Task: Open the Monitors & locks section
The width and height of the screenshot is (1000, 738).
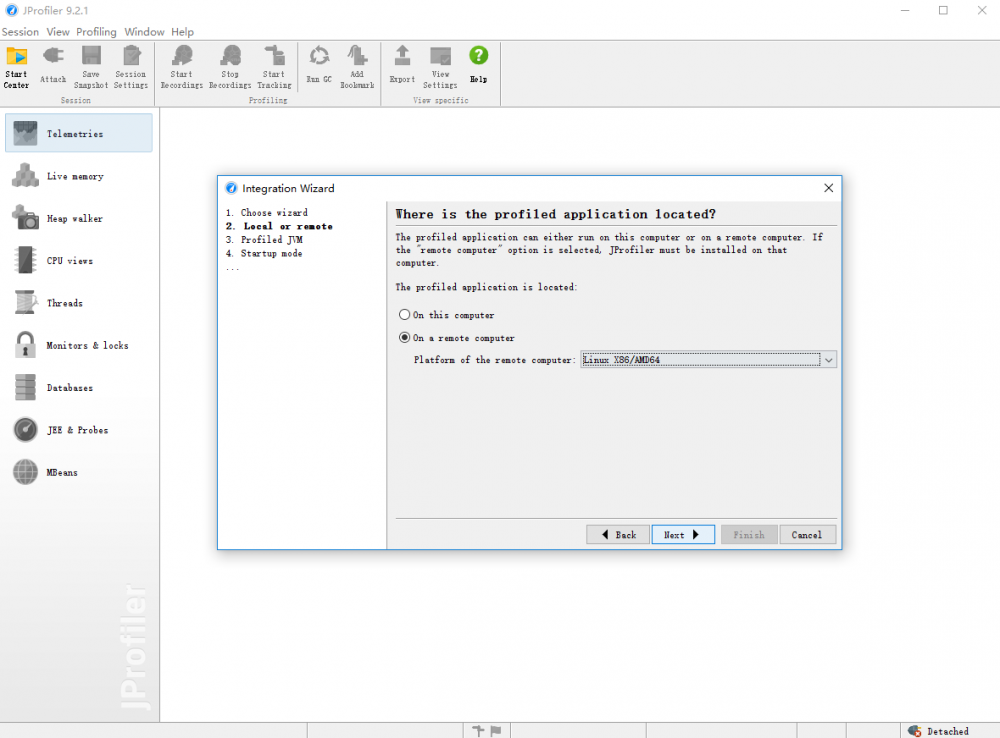Action: click(x=79, y=345)
